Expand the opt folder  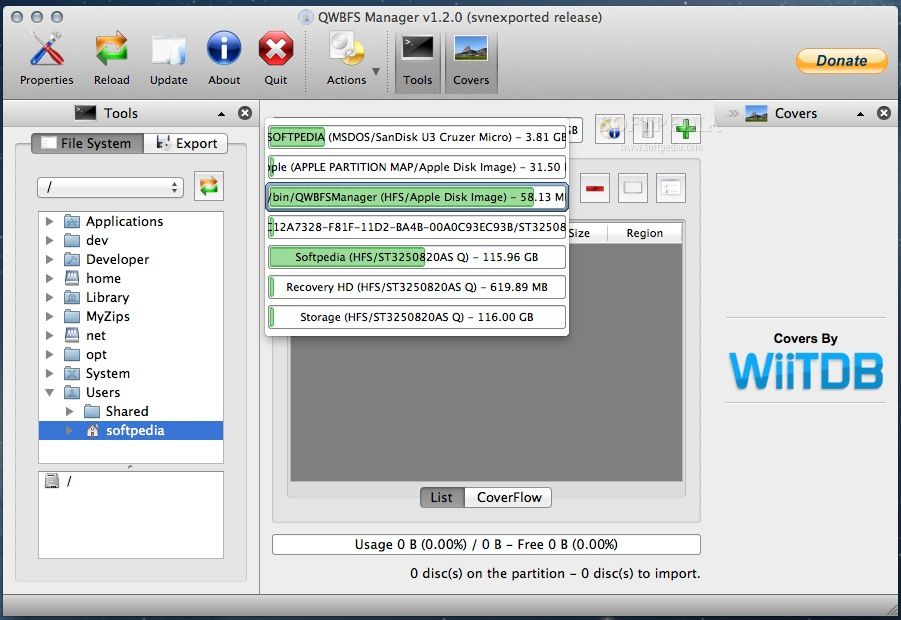point(49,354)
